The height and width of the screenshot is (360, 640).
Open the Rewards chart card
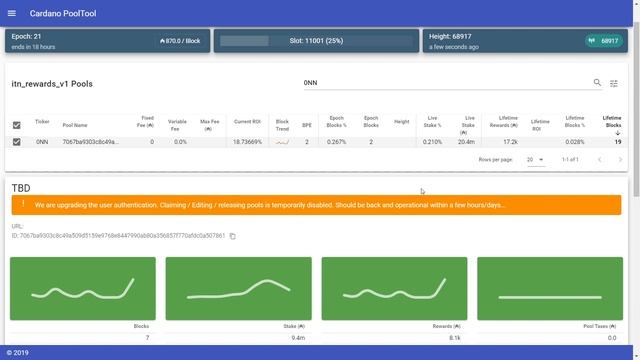click(x=394, y=289)
